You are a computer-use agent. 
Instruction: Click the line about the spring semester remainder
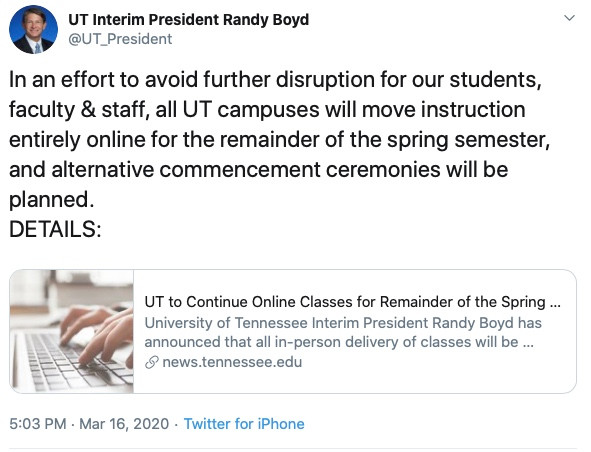tap(279, 140)
